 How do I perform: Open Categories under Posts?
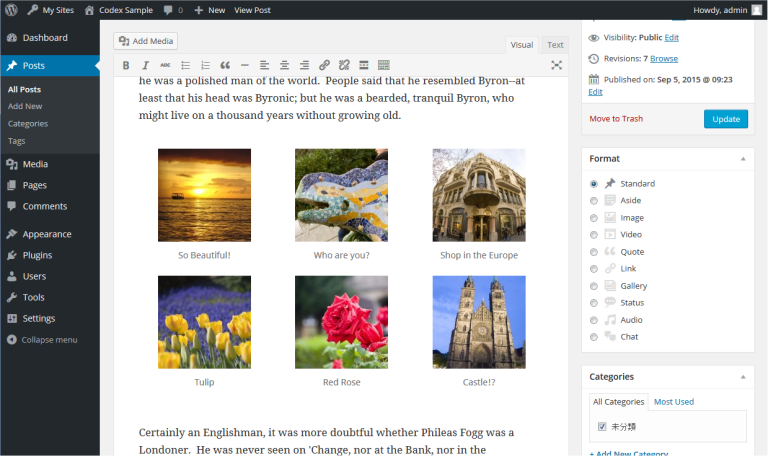coord(28,124)
